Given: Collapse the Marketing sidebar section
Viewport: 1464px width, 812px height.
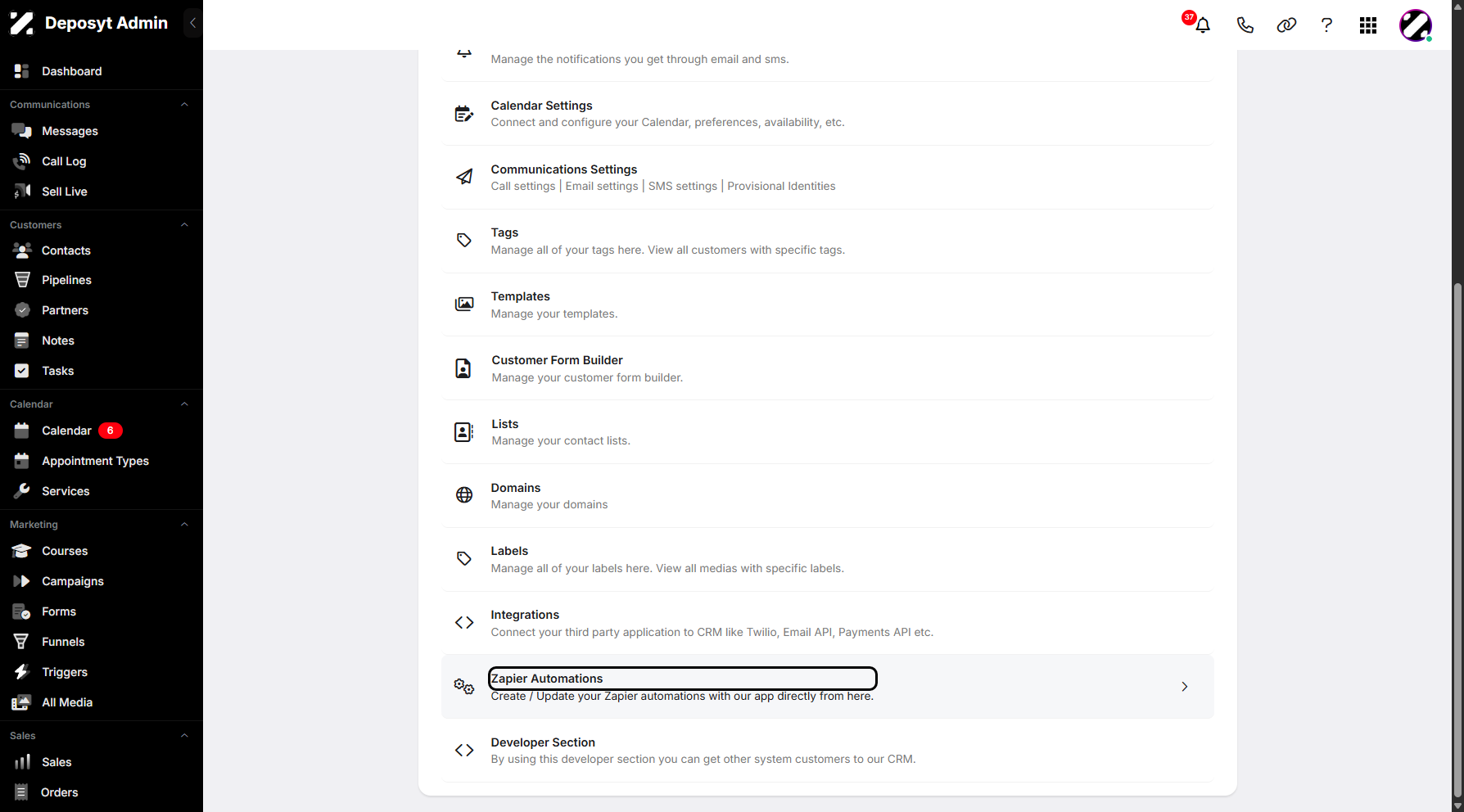Looking at the screenshot, I should pyautogui.click(x=184, y=525).
